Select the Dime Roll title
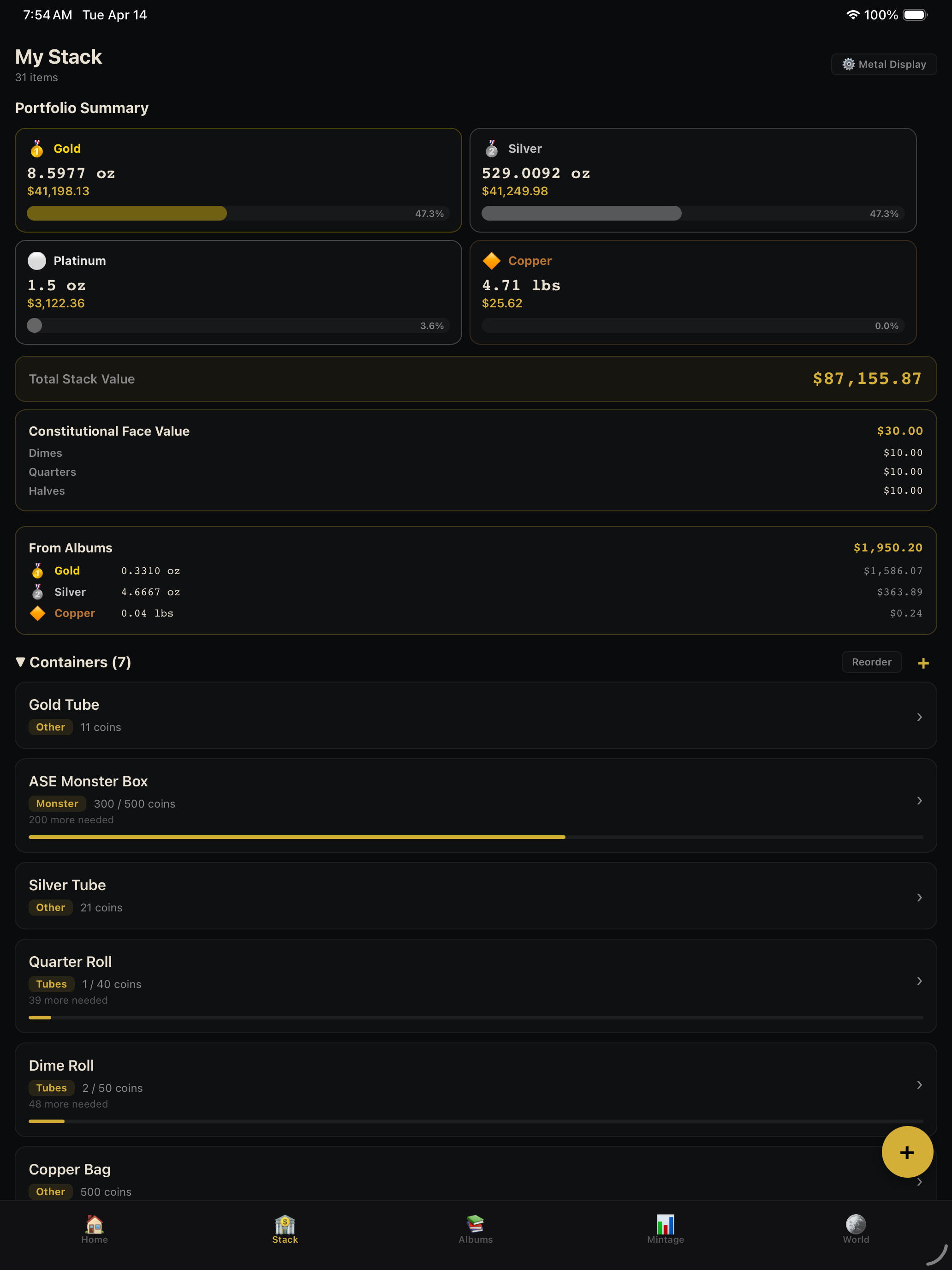The width and height of the screenshot is (952, 1270). [61, 1066]
